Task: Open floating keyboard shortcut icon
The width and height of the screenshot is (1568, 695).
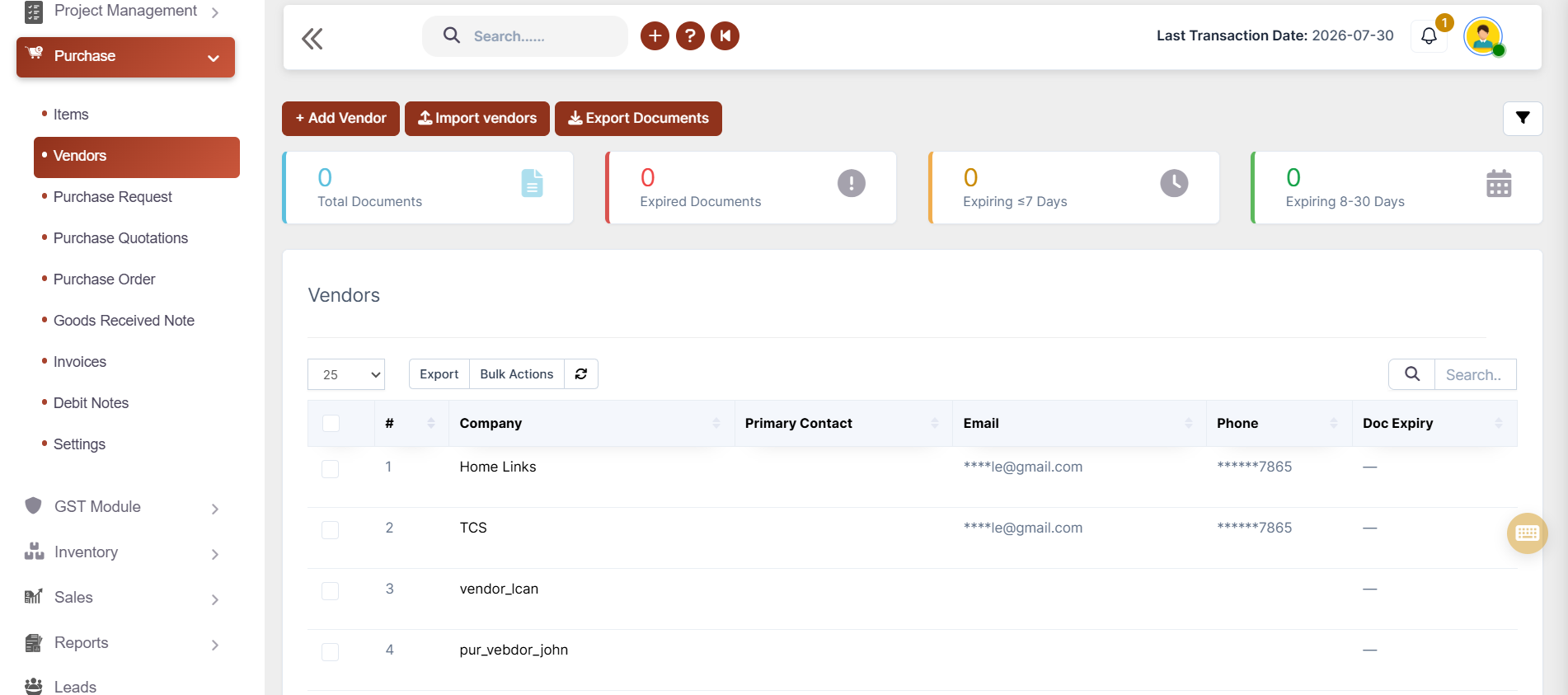Action: coord(1527,533)
